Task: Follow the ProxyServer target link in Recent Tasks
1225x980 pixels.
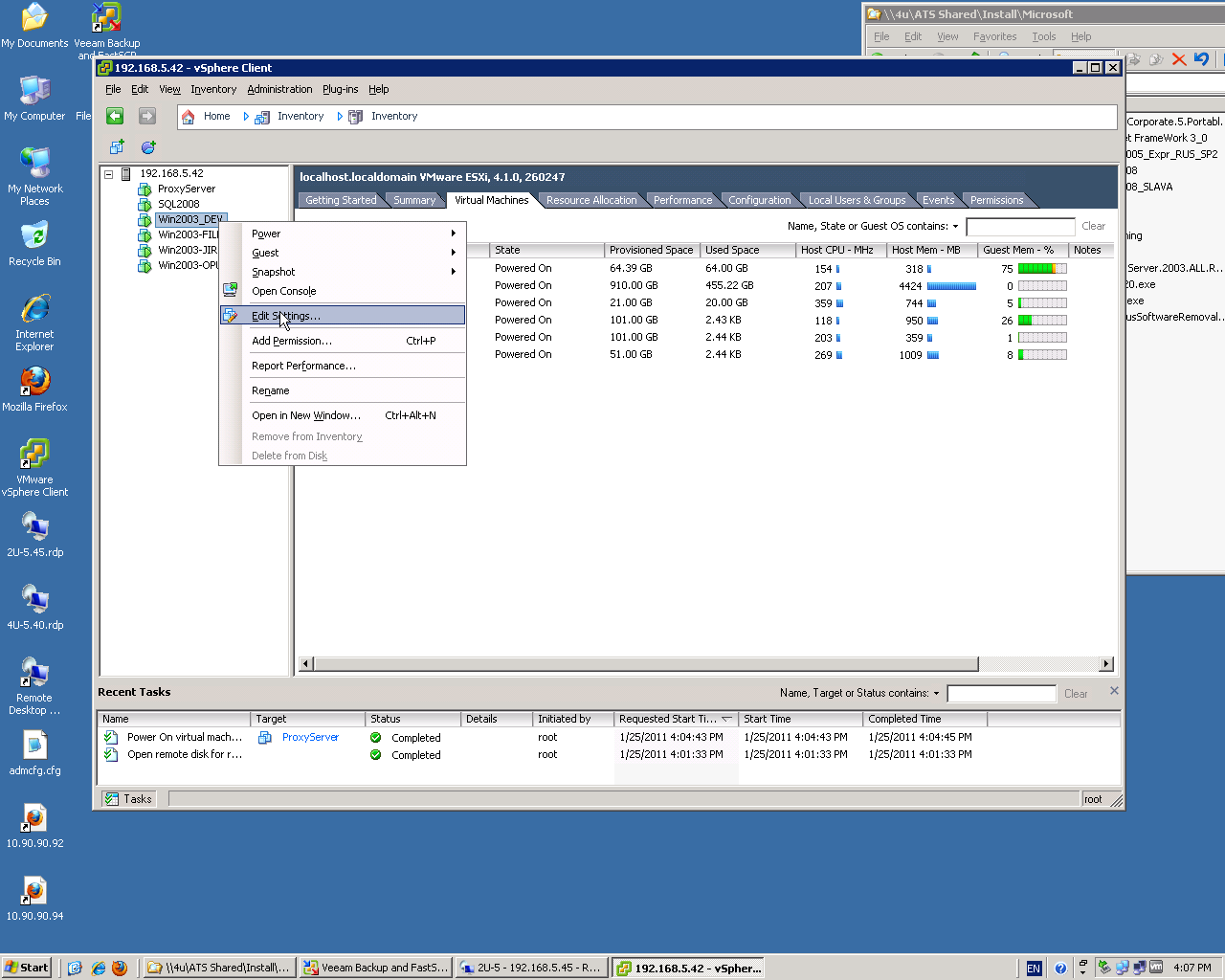Action: (x=310, y=738)
